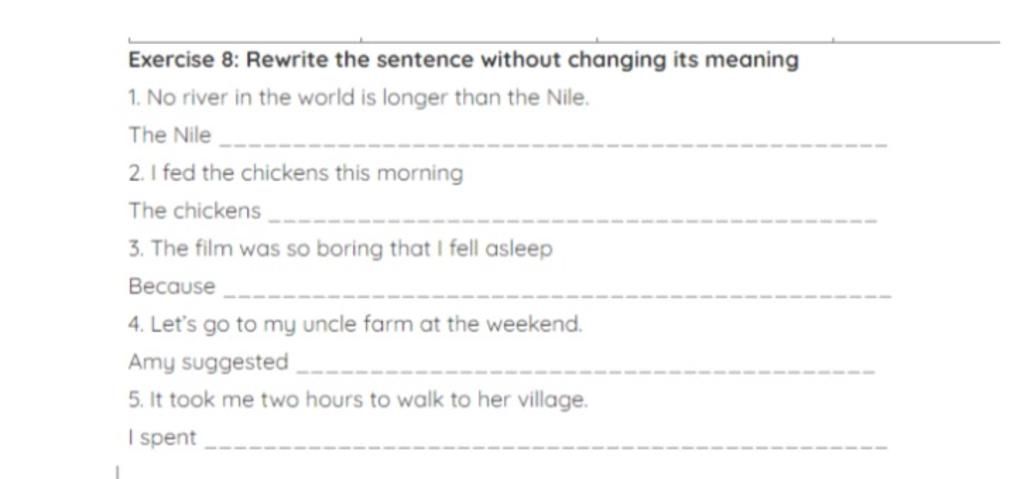The width and height of the screenshot is (1024, 479).
Task: Click the table border line above heading
Action: coord(564,42)
